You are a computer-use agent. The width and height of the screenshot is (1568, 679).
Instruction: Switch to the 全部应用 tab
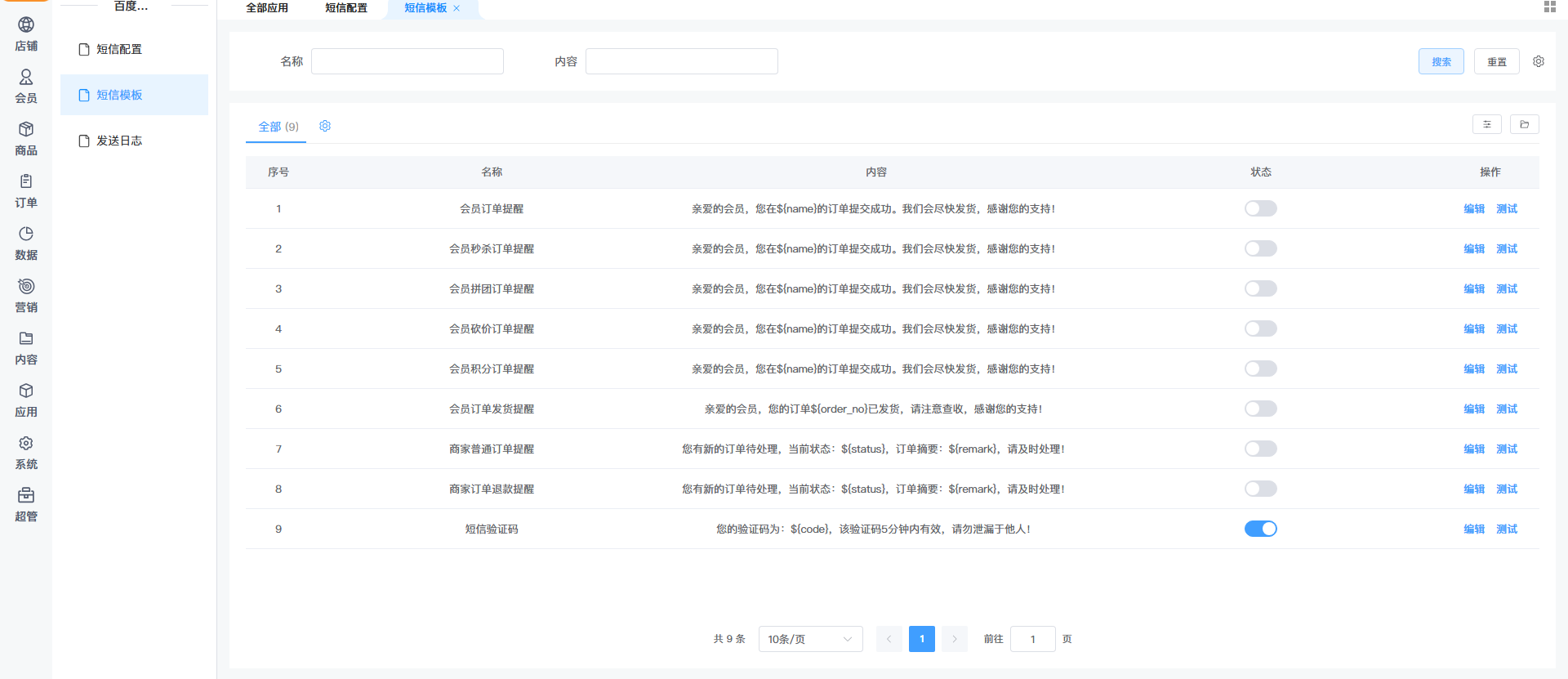tap(267, 8)
